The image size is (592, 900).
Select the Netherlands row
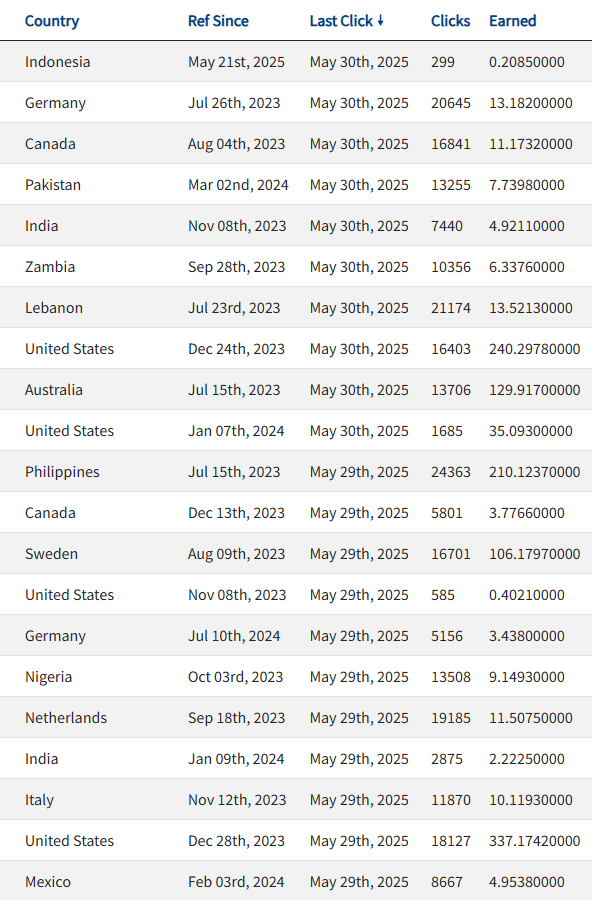(296, 717)
